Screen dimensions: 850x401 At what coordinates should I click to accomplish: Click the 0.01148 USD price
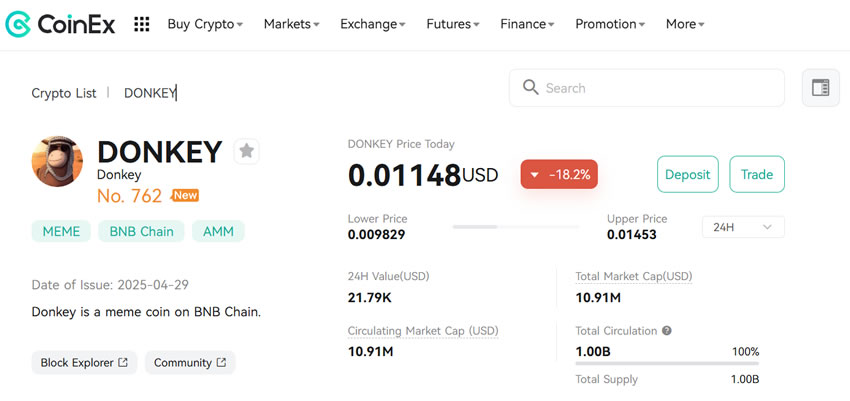[x=423, y=175]
